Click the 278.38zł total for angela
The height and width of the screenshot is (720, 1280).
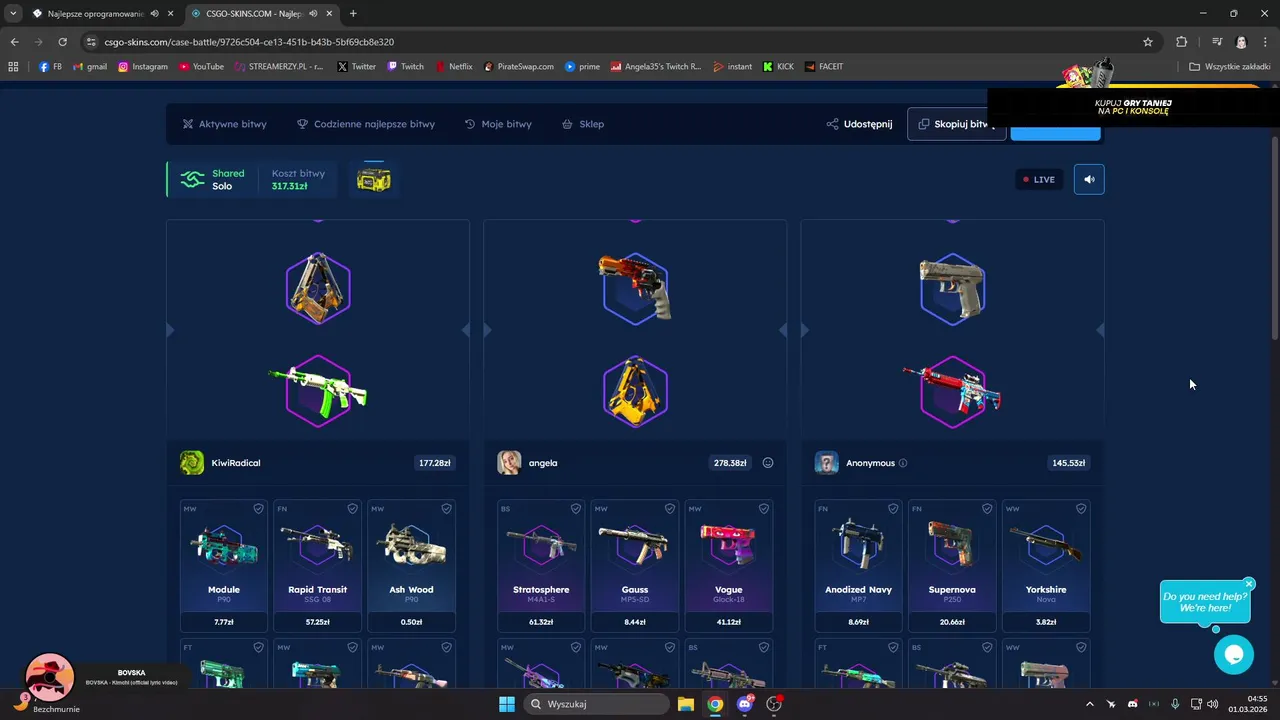pyautogui.click(x=730, y=463)
